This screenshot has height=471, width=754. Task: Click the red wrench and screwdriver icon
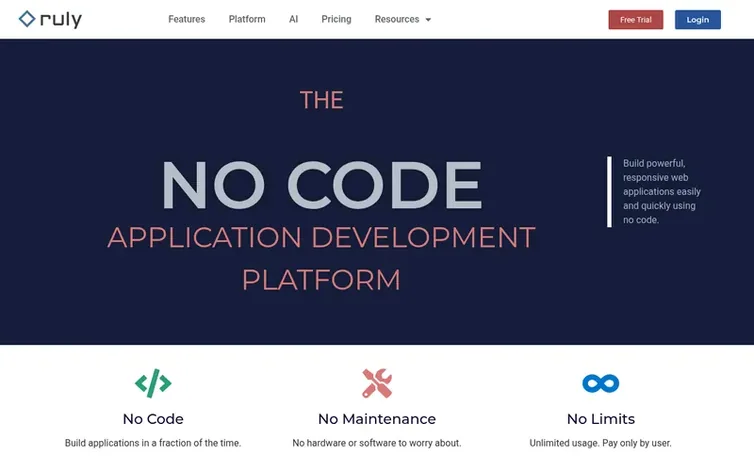[377, 383]
